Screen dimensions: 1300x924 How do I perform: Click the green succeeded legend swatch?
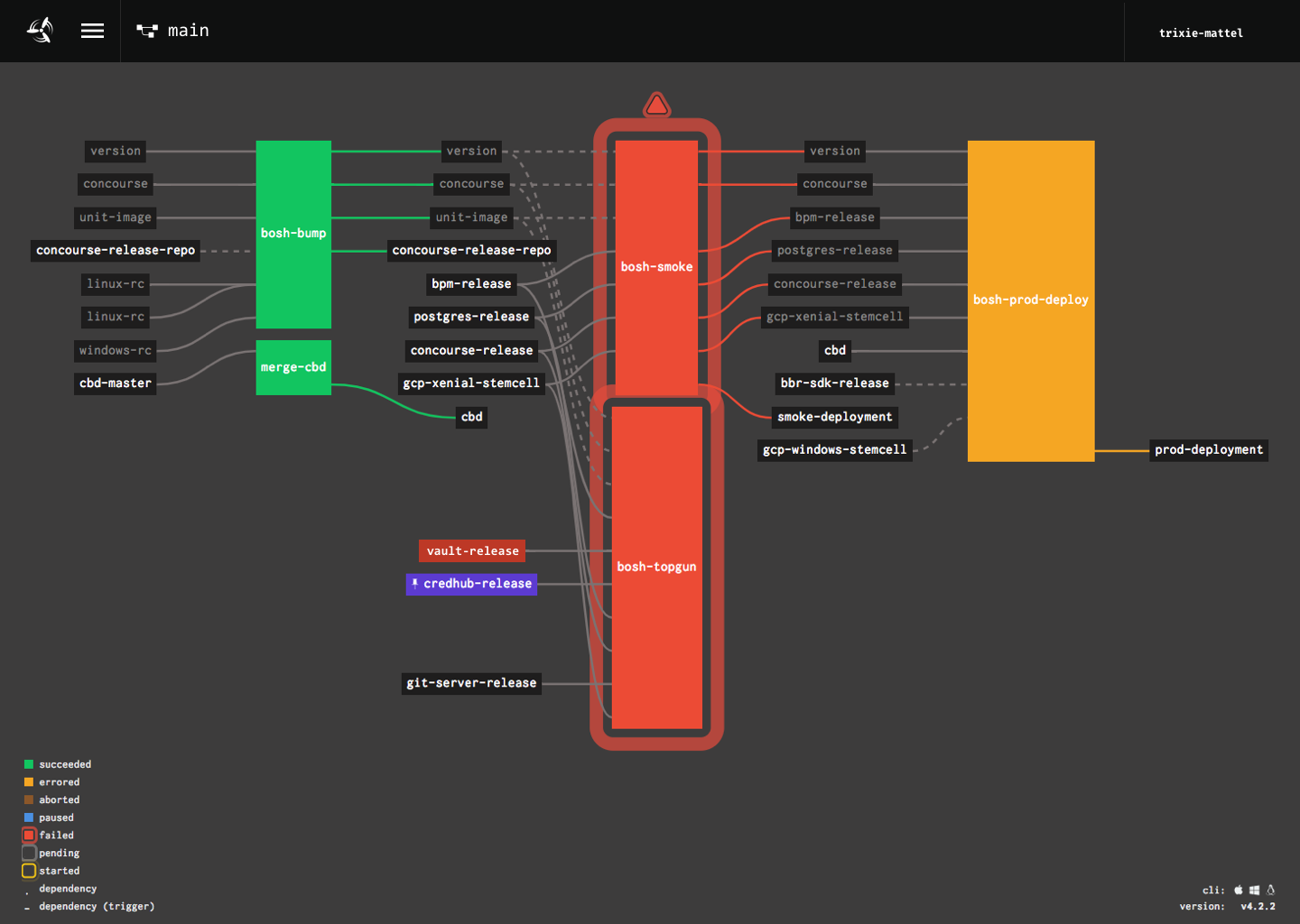28,763
